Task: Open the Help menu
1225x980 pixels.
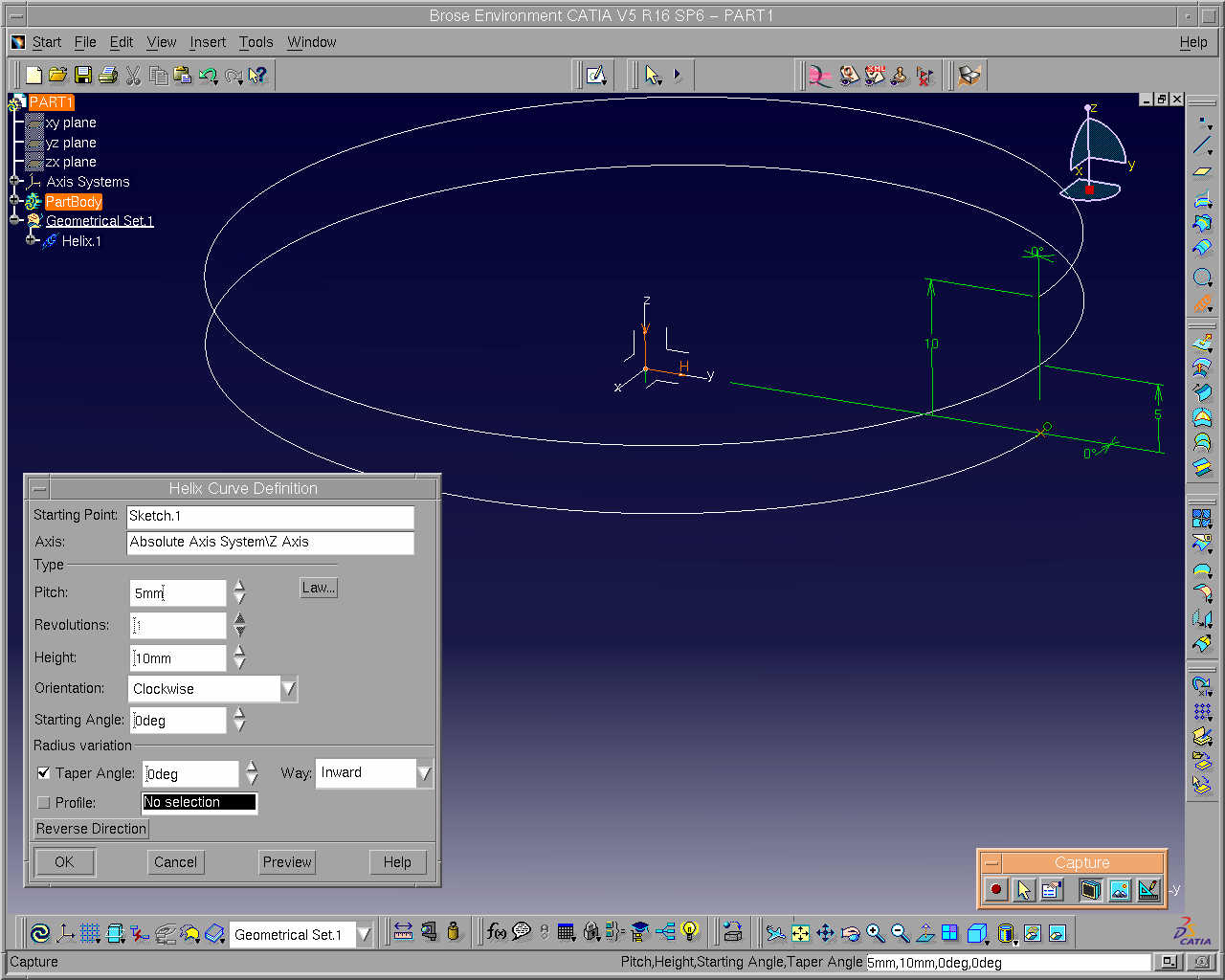Action: [1193, 42]
